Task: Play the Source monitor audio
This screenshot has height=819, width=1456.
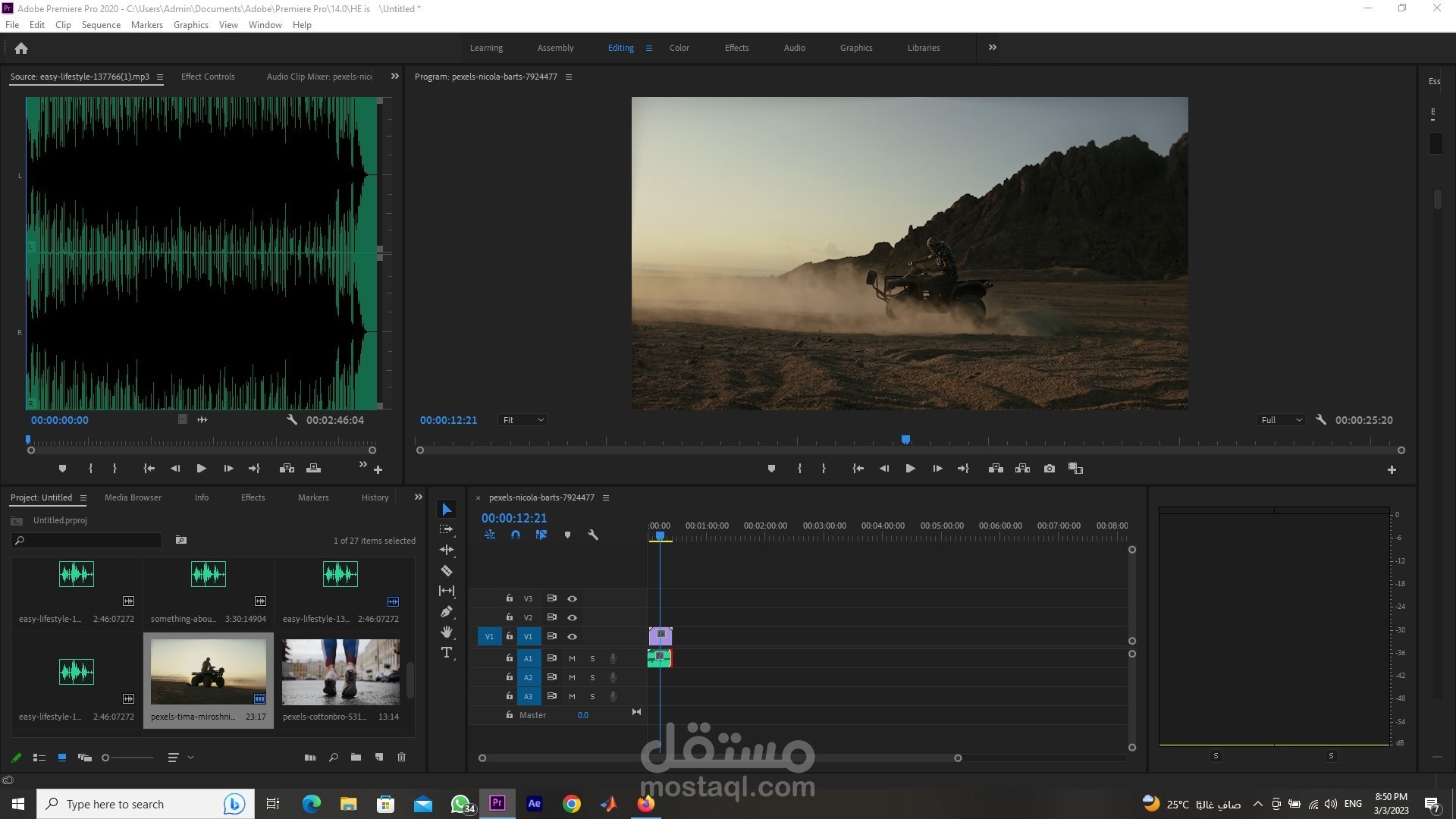Action: click(201, 469)
